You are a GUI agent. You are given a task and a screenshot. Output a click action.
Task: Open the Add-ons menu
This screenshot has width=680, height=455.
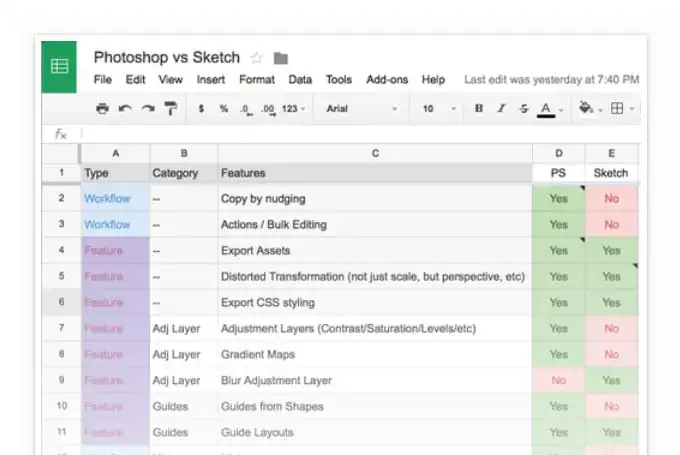point(387,80)
